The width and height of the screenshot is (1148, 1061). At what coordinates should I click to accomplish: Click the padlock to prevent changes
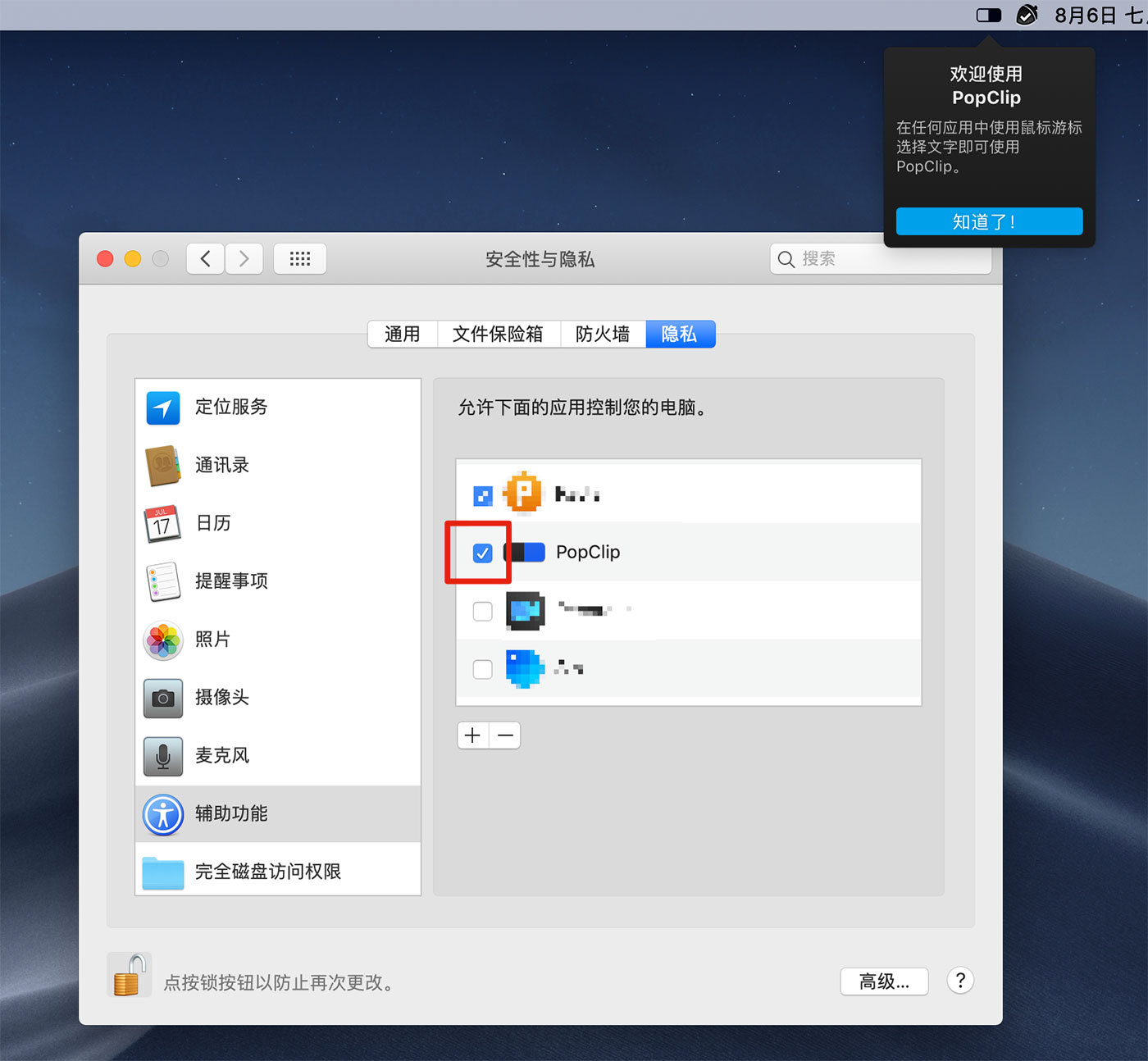(129, 976)
